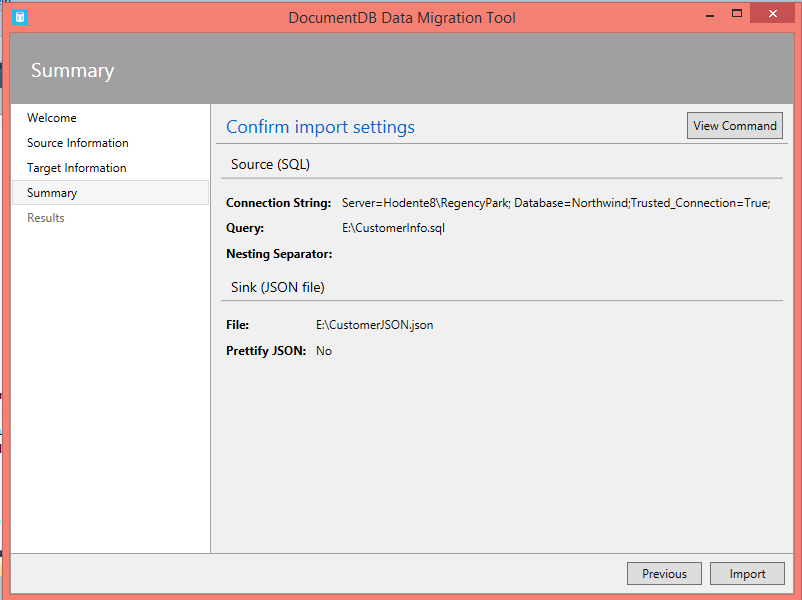Click the Import button
The width and height of the screenshot is (802, 600).
point(747,573)
